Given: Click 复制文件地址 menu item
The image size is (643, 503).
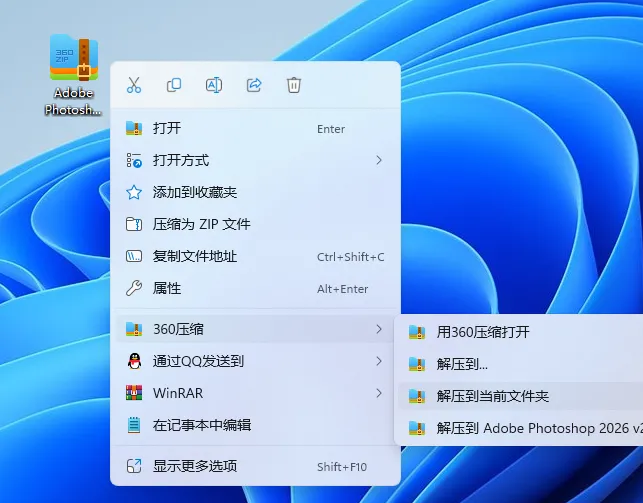Looking at the screenshot, I should click(255, 256).
